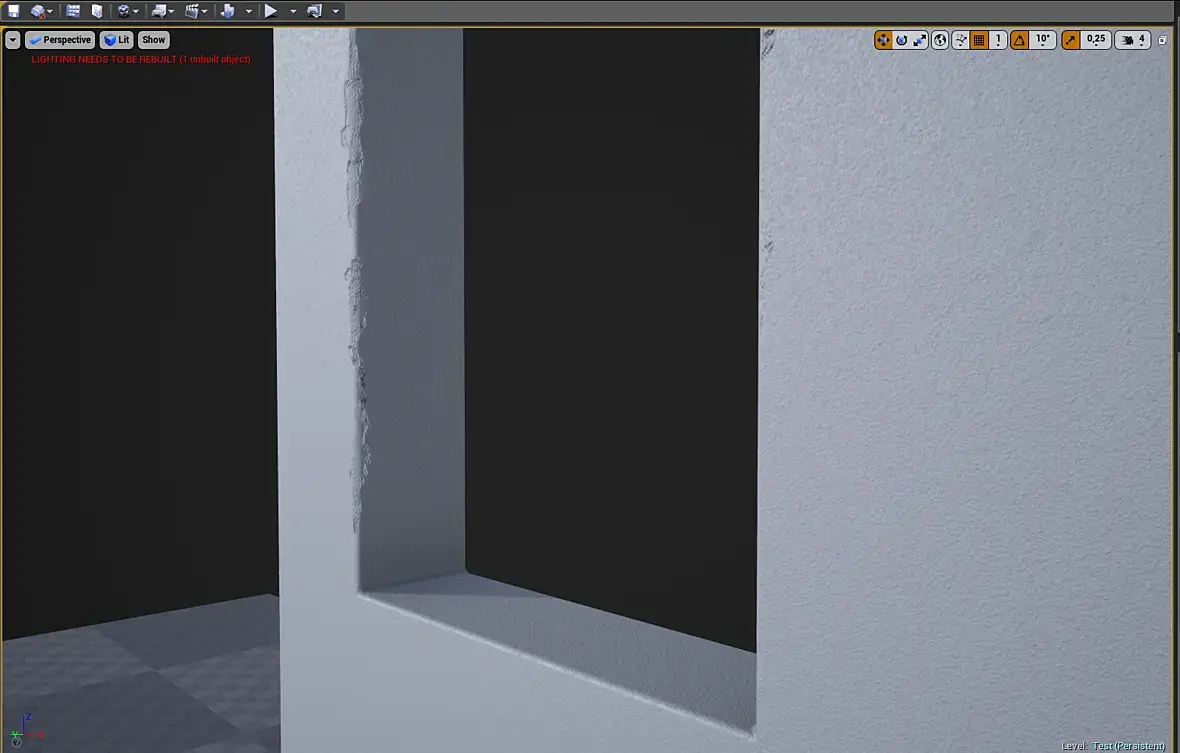
Task: Open the Build options dropdown arrow
Action: 249,11
